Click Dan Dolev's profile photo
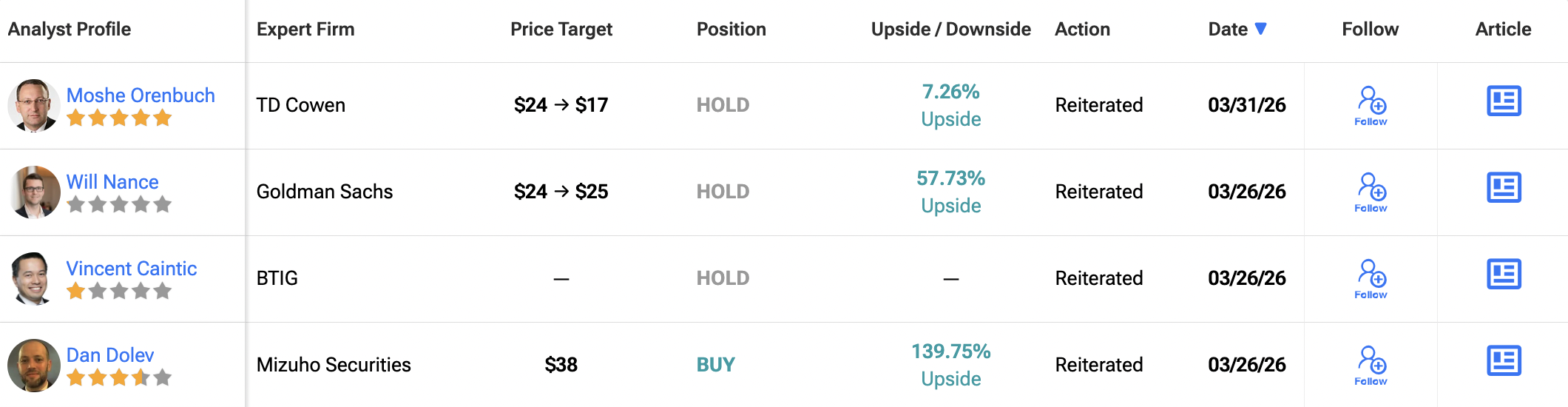Image resolution: width=1568 pixels, height=407 pixels. pyautogui.click(x=33, y=365)
